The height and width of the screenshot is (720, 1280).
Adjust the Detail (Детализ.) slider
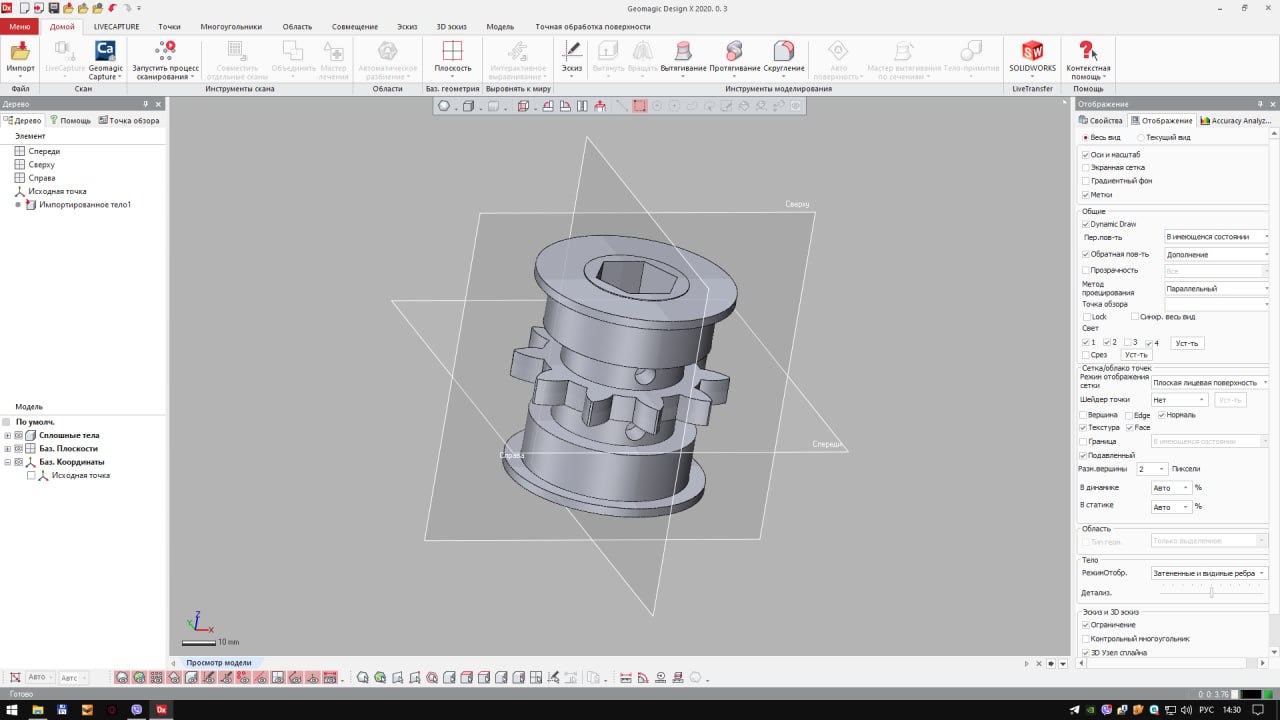click(x=1211, y=592)
